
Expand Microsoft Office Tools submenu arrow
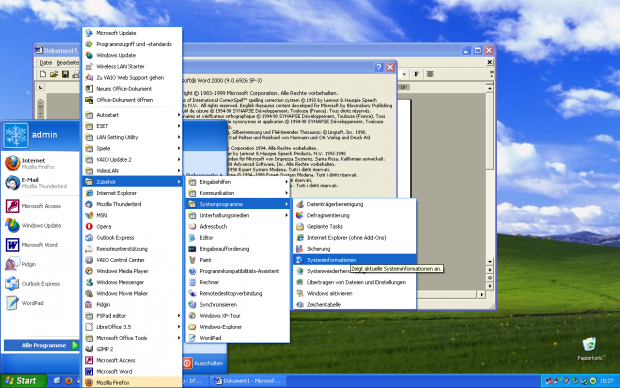[x=179, y=338]
